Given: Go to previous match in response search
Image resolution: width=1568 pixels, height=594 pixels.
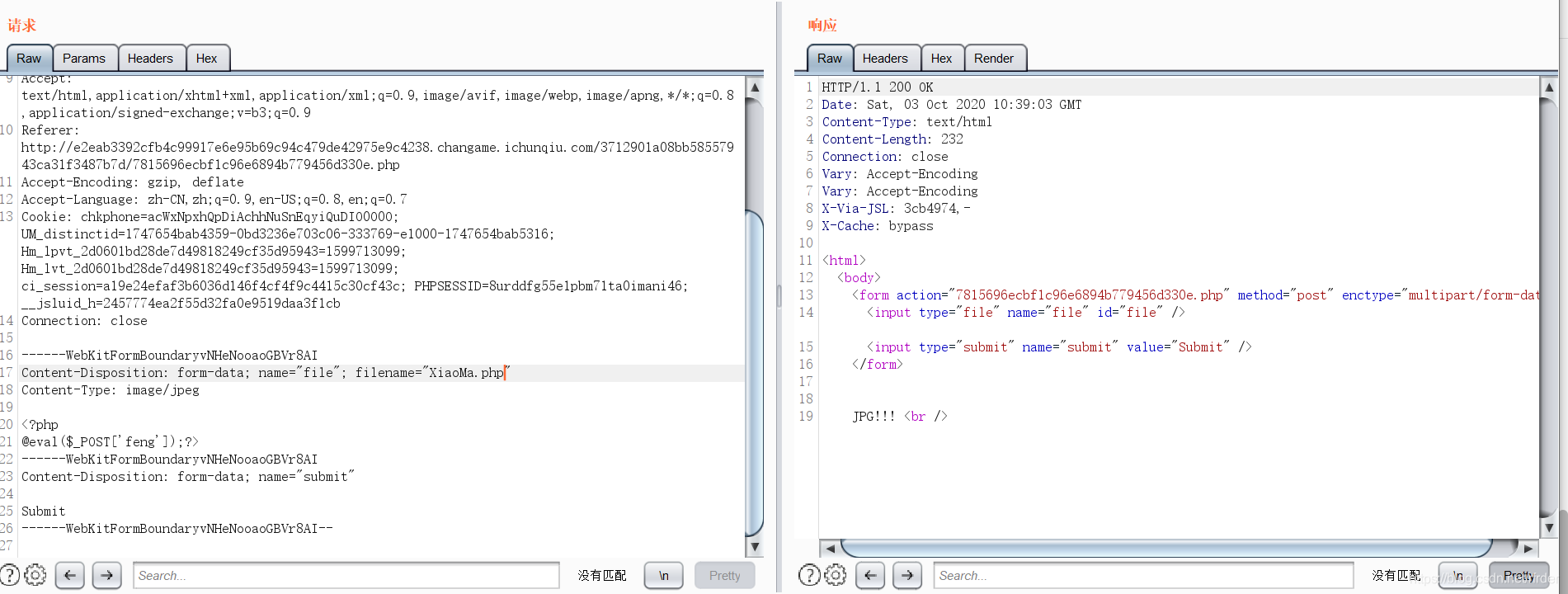Looking at the screenshot, I should point(870,575).
